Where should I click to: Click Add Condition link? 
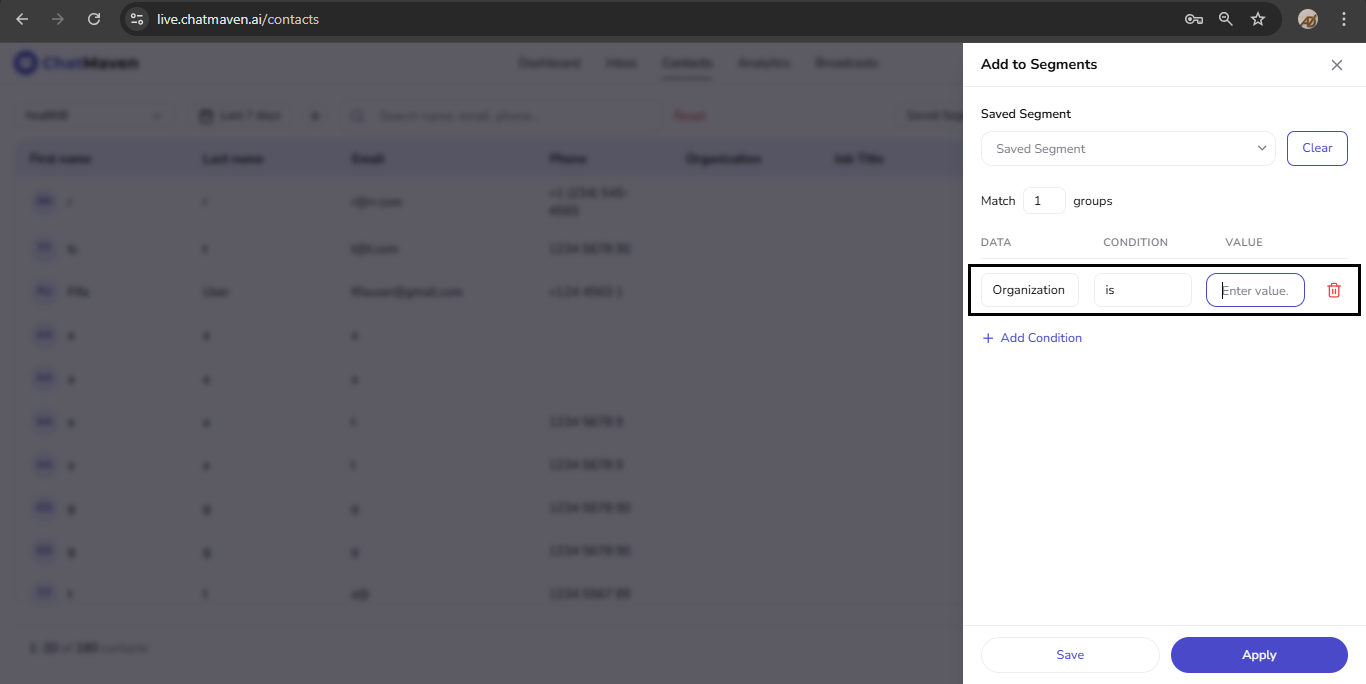point(1032,338)
